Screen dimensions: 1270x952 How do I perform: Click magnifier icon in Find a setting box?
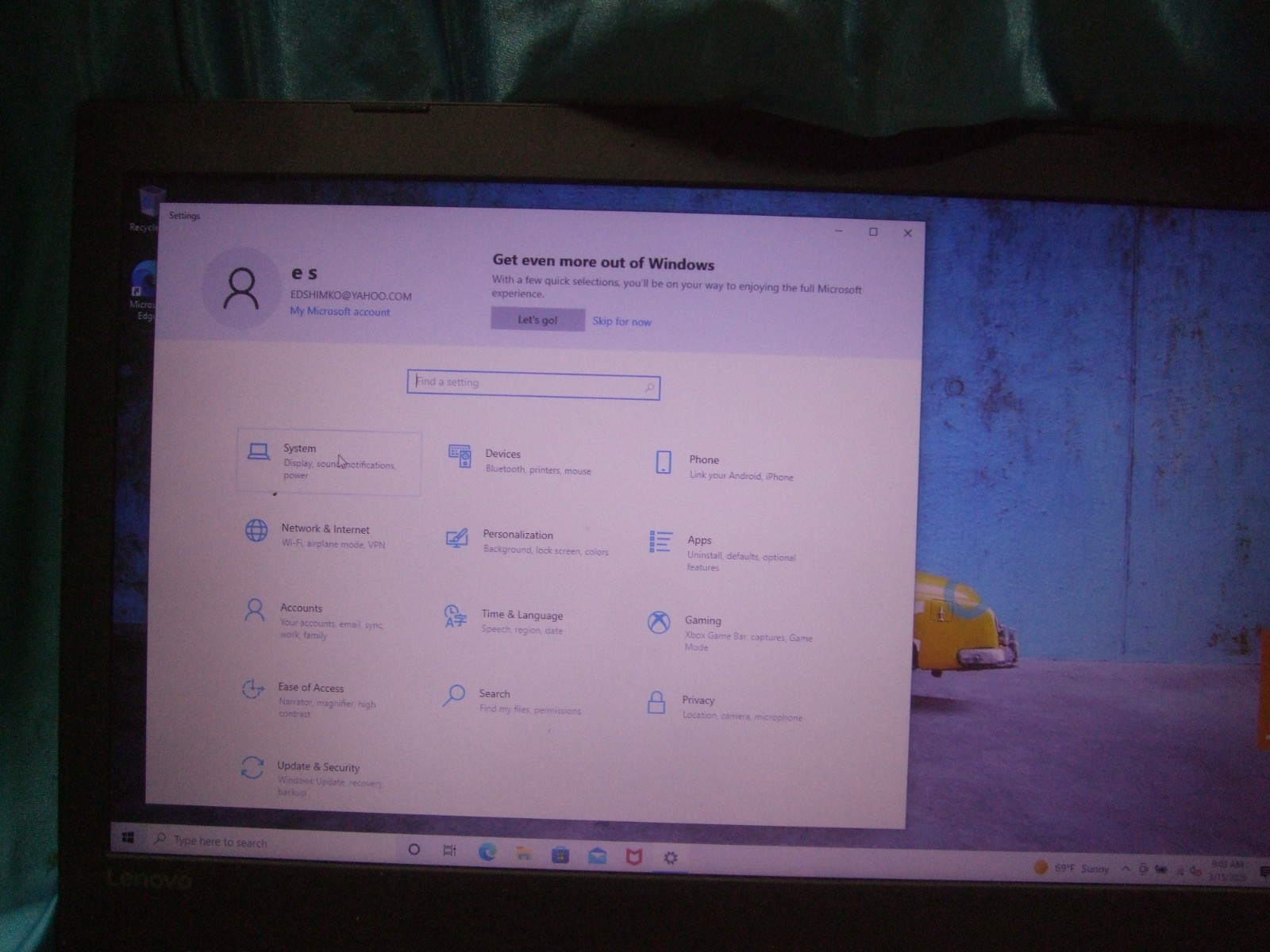click(648, 387)
